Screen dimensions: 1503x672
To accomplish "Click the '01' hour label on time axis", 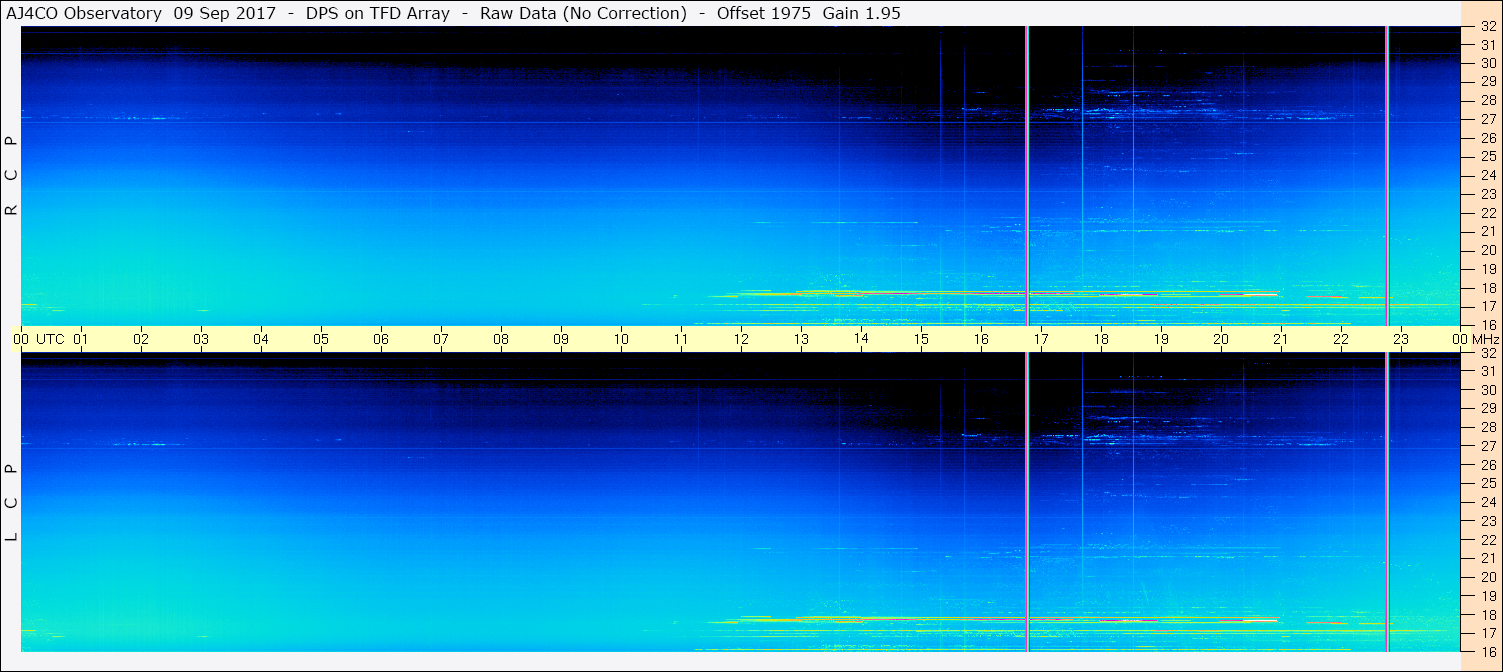I will tap(81, 339).
